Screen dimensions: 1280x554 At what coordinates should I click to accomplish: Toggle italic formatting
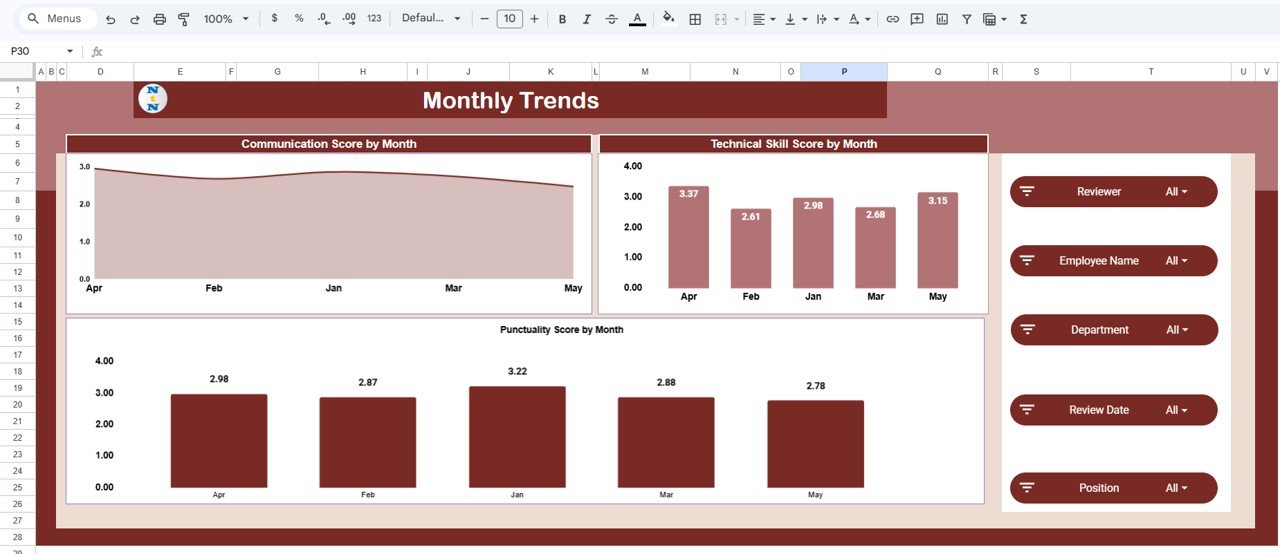(586, 19)
